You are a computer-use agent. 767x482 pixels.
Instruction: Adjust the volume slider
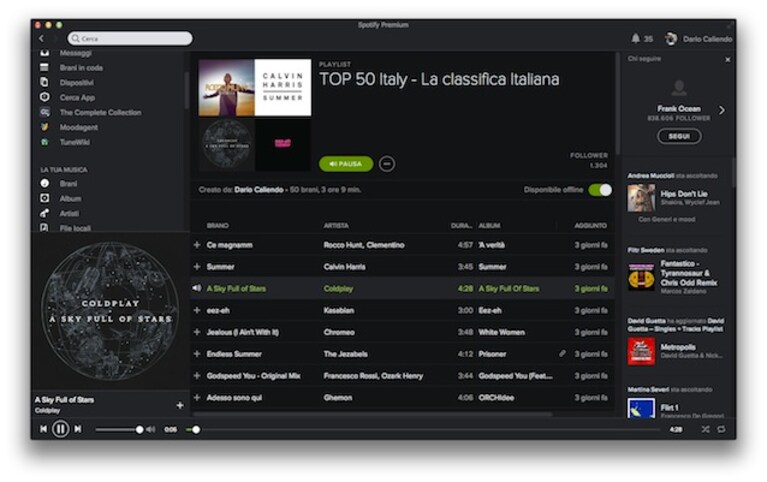coord(119,430)
